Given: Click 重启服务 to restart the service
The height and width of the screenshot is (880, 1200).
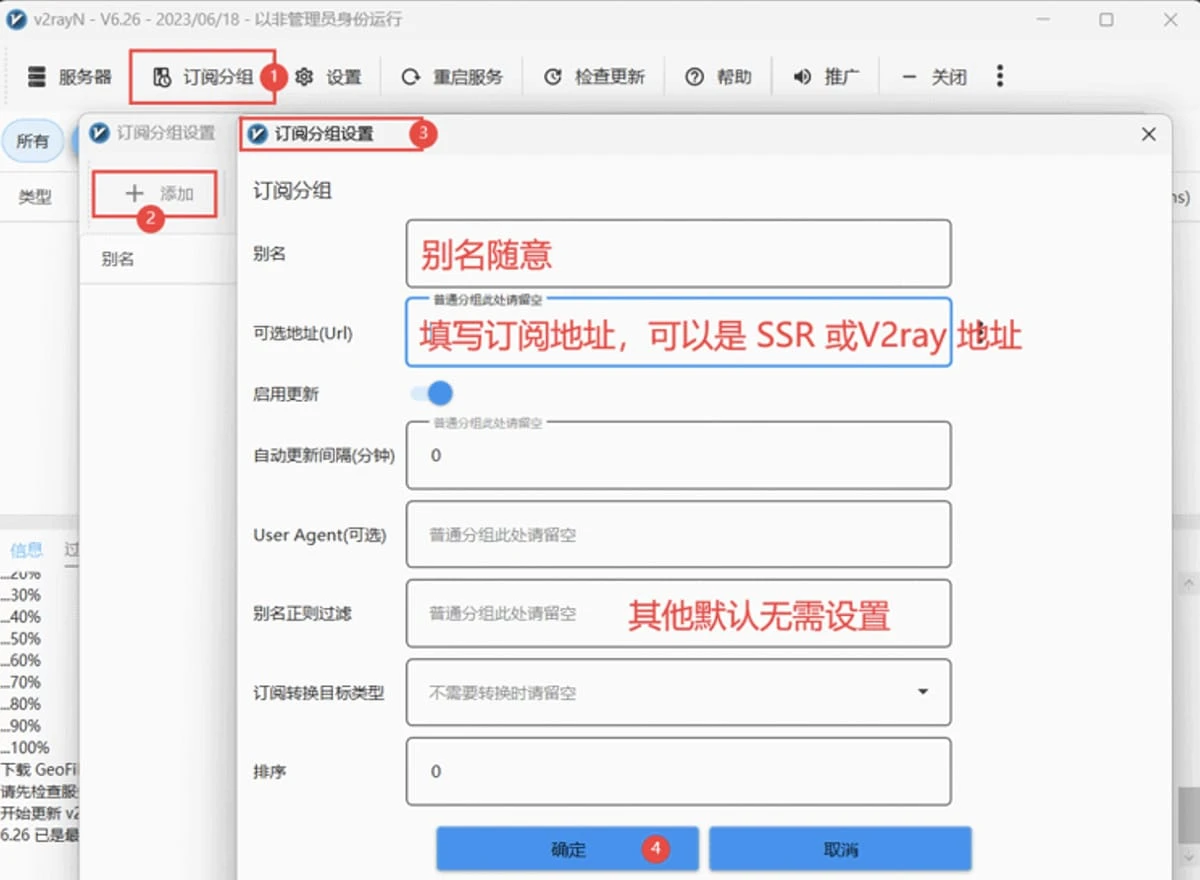Looking at the screenshot, I should point(452,77).
